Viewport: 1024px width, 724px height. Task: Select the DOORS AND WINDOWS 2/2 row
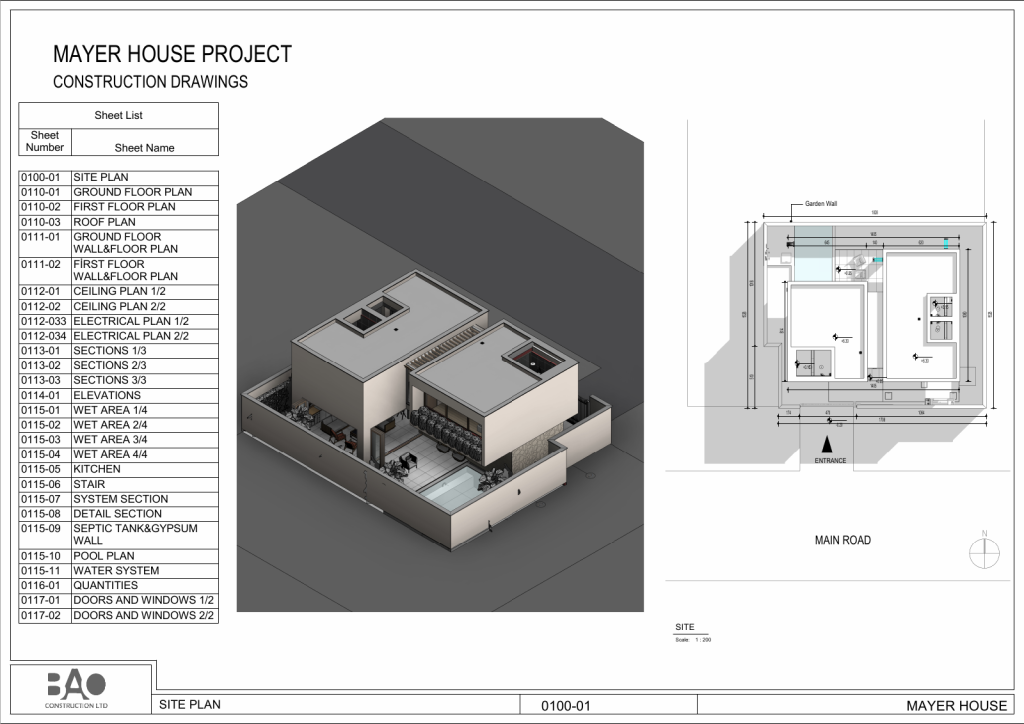(118, 616)
